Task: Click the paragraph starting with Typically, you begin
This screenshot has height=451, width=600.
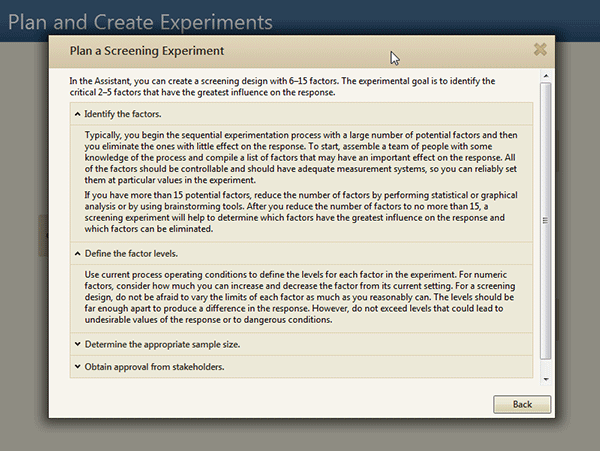Action: (x=301, y=158)
